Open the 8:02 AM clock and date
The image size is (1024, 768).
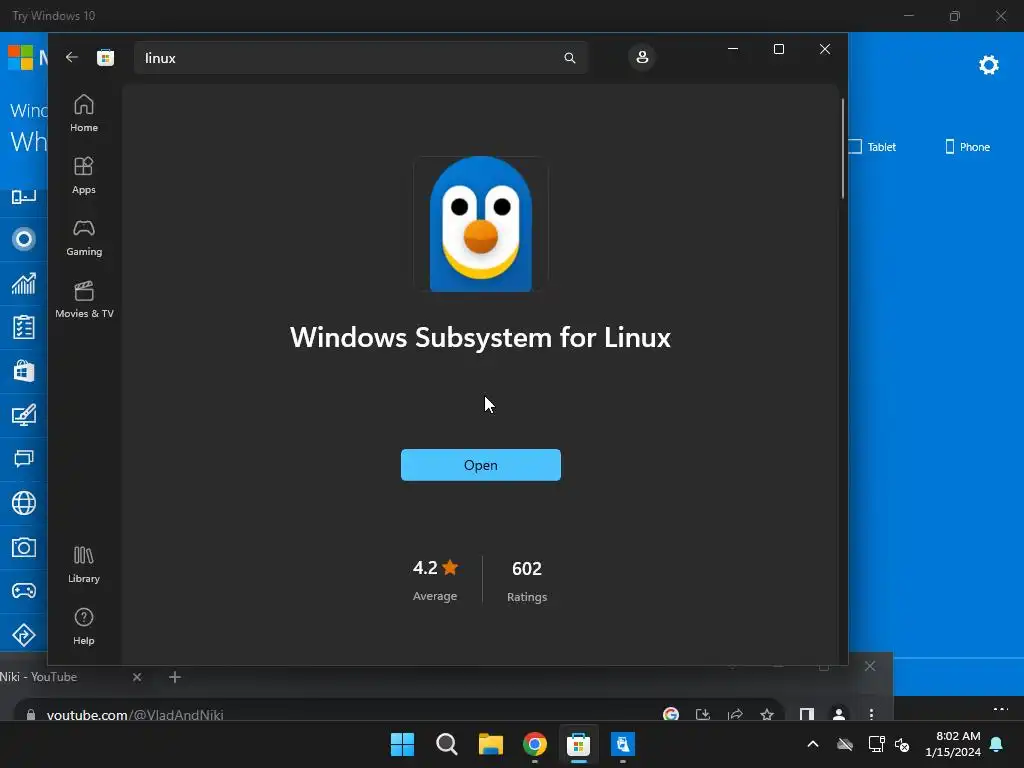pyautogui.click(x=953, y=744)
